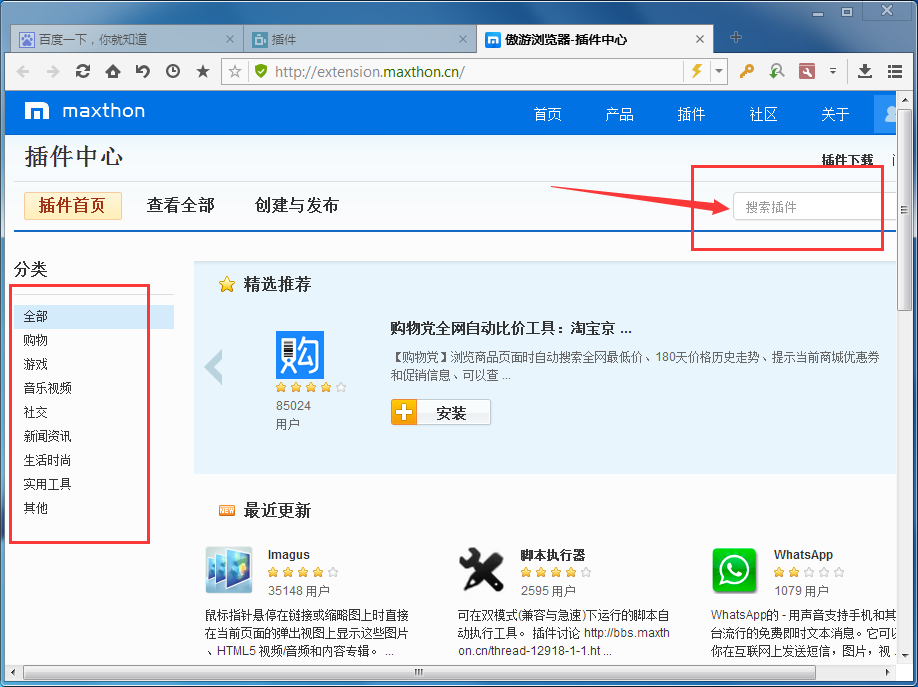The height and width of the screenshot is (687, 918).
Task: Select the 傲游浏览器-插件中心 tab
Action: (595, 39)
